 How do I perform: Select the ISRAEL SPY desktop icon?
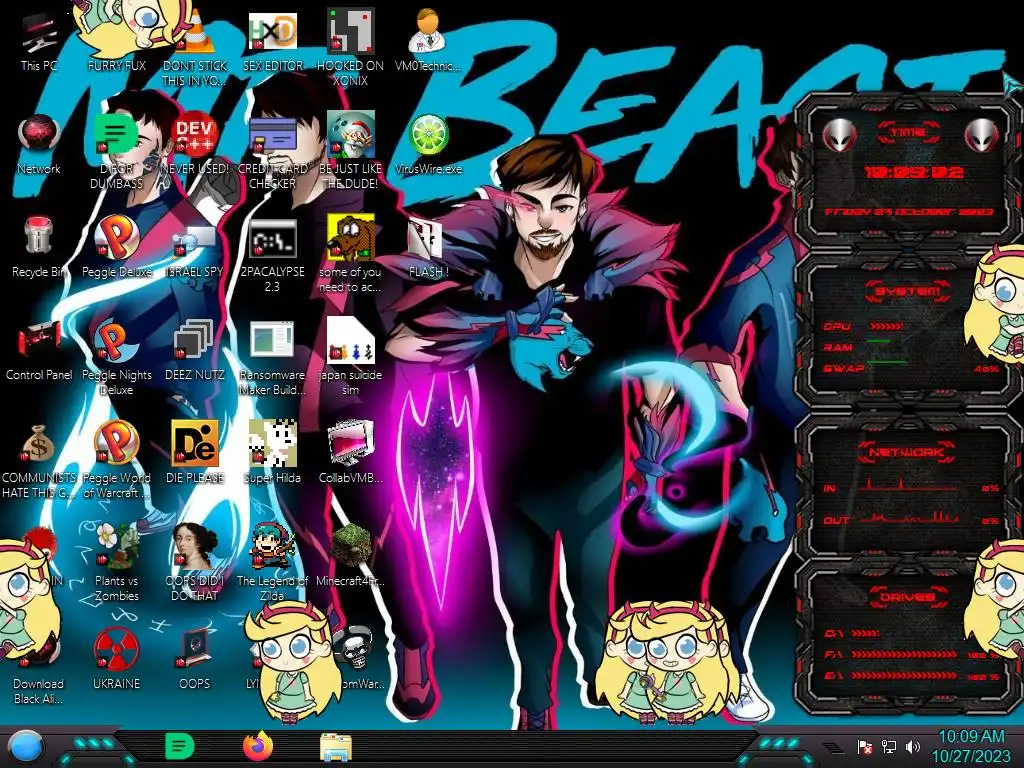point(195,247)
